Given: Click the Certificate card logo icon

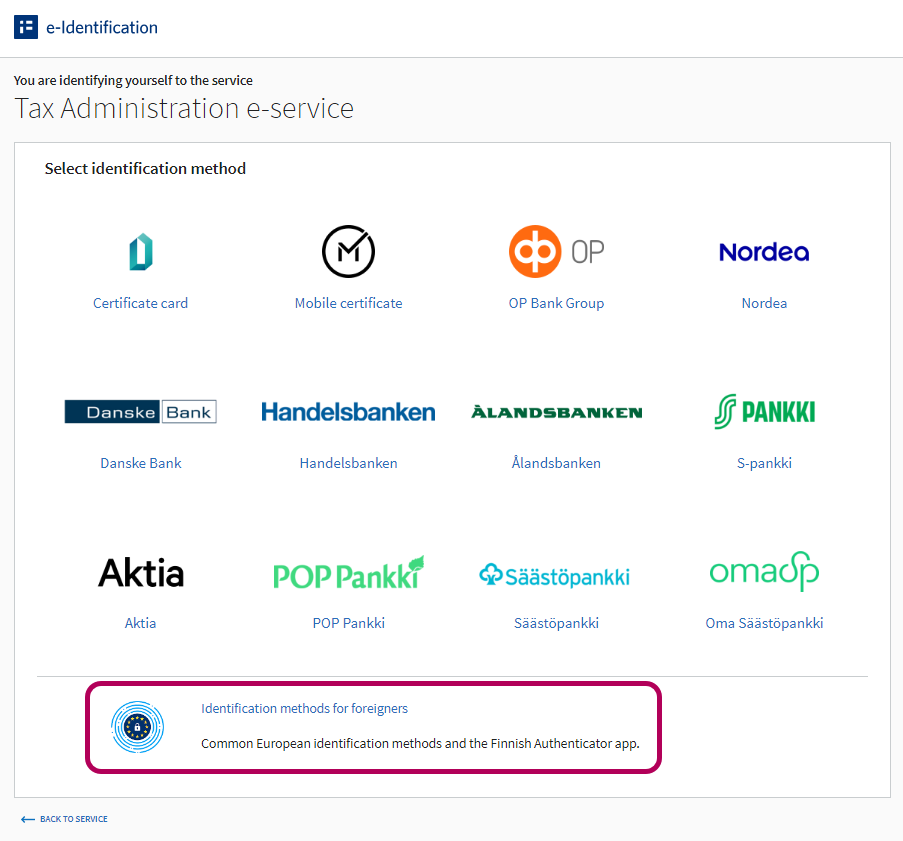Looking at the screenshot, I should [141, 252].
